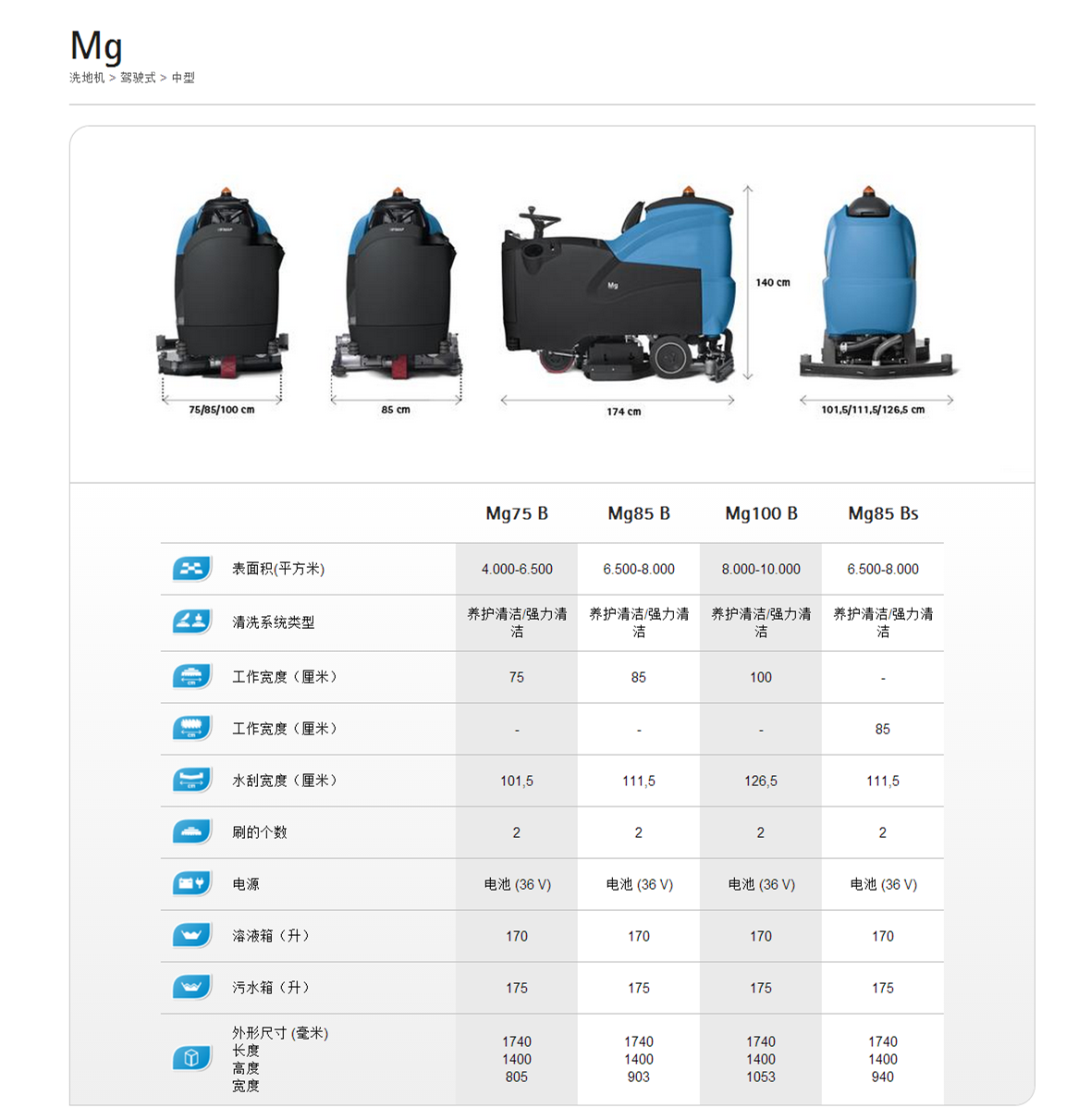Click the Mg page title
This screenshot has height=1120, width=1091.
click(x=96, y=45)
